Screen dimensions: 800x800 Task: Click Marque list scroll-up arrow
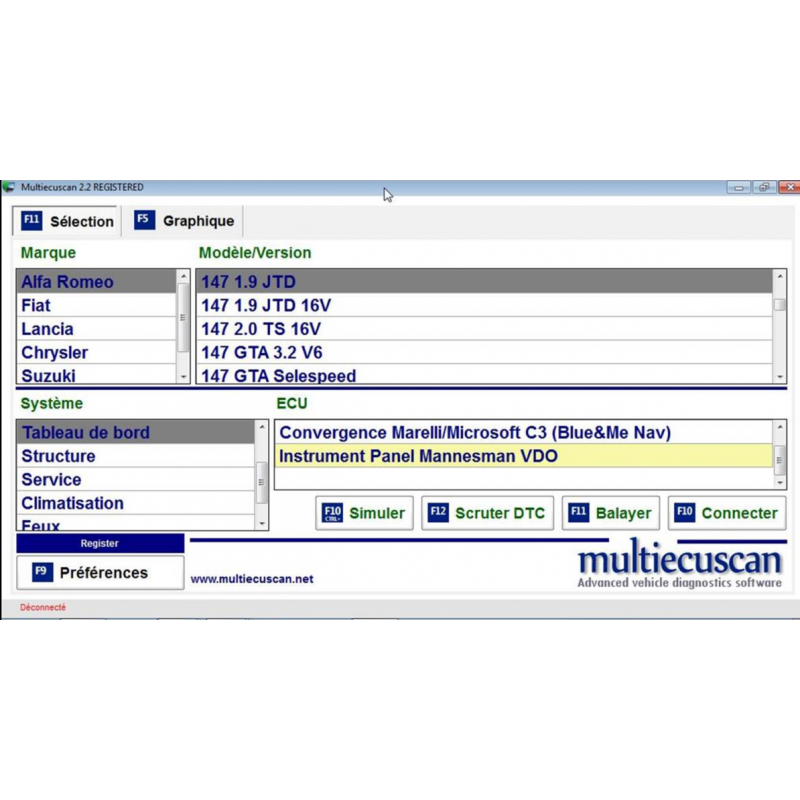[184, 276]
